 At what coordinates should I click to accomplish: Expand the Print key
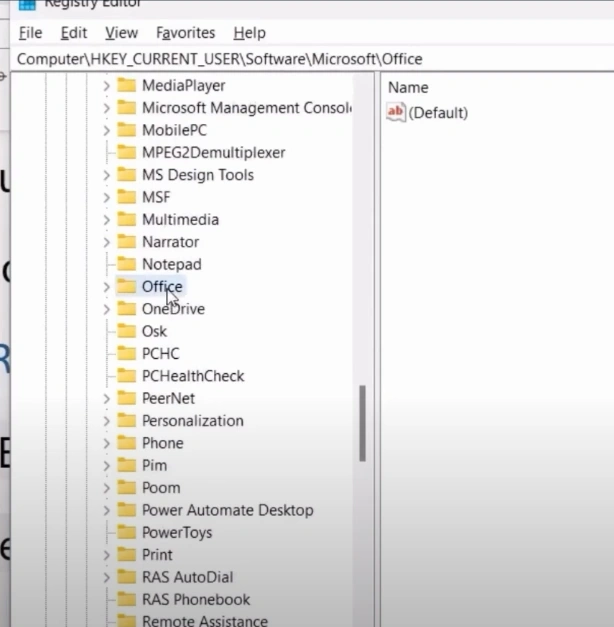[x=106, y=555]
